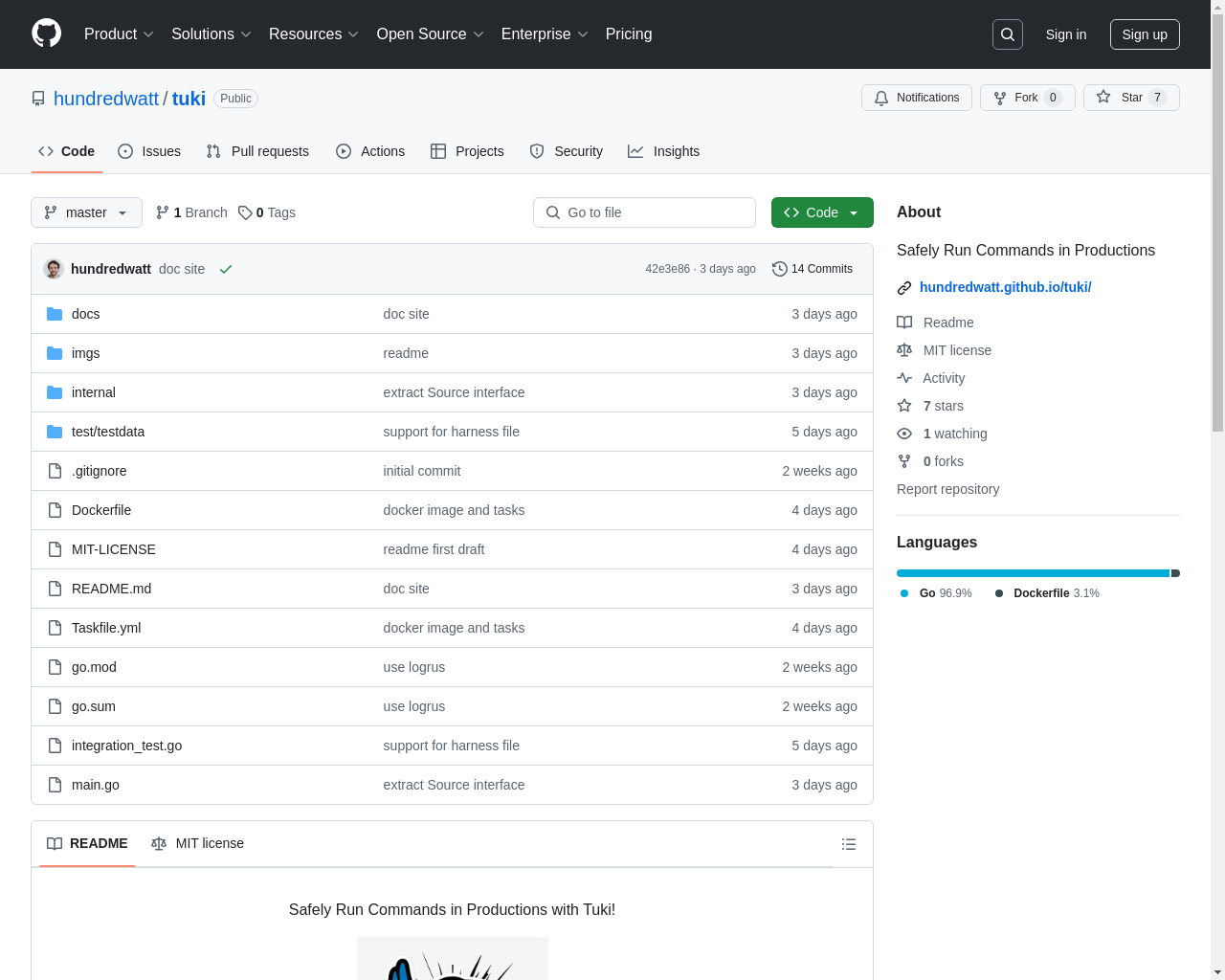Click the star icon beside 7 stars

pos(904,406)
